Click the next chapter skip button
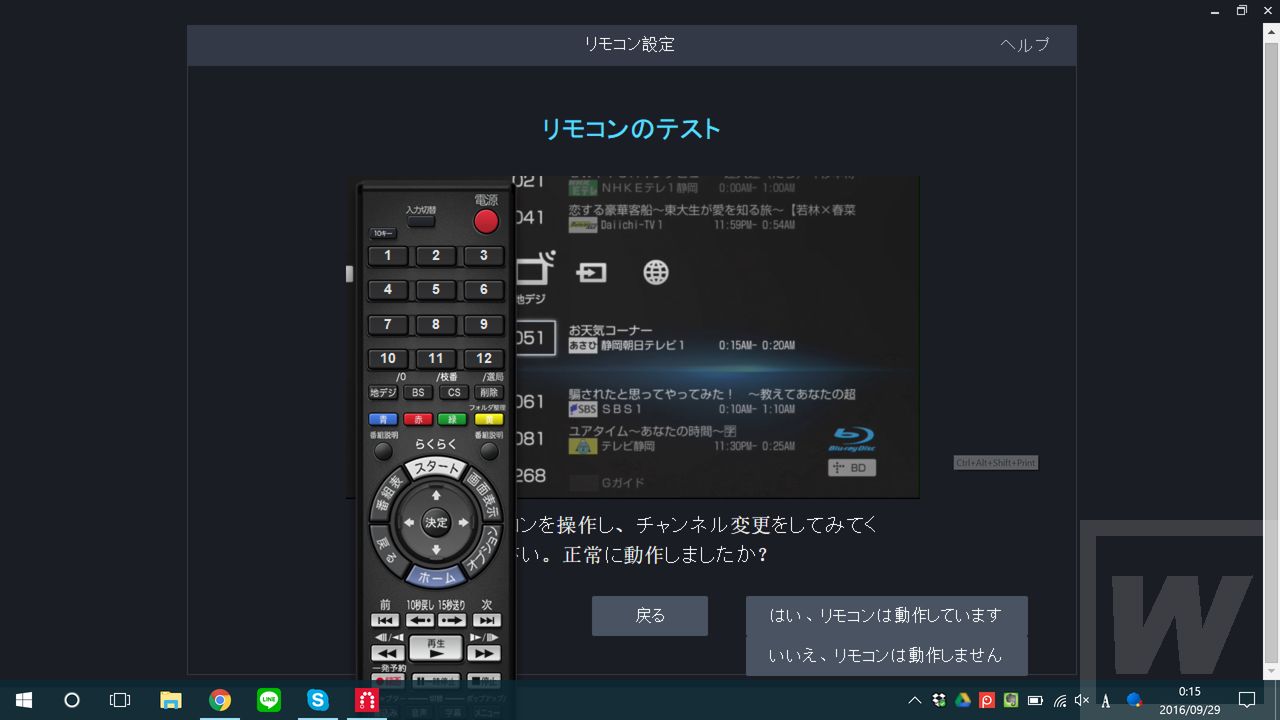This screenshot has width=1280, height=720. point(486,621)
